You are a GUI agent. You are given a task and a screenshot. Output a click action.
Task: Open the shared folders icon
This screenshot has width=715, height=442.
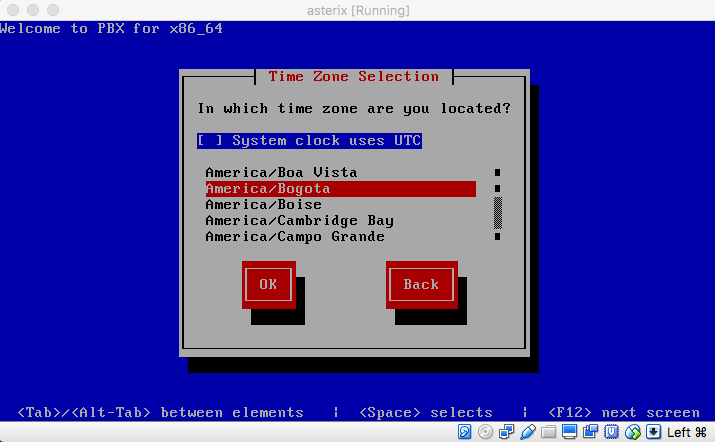549,431
